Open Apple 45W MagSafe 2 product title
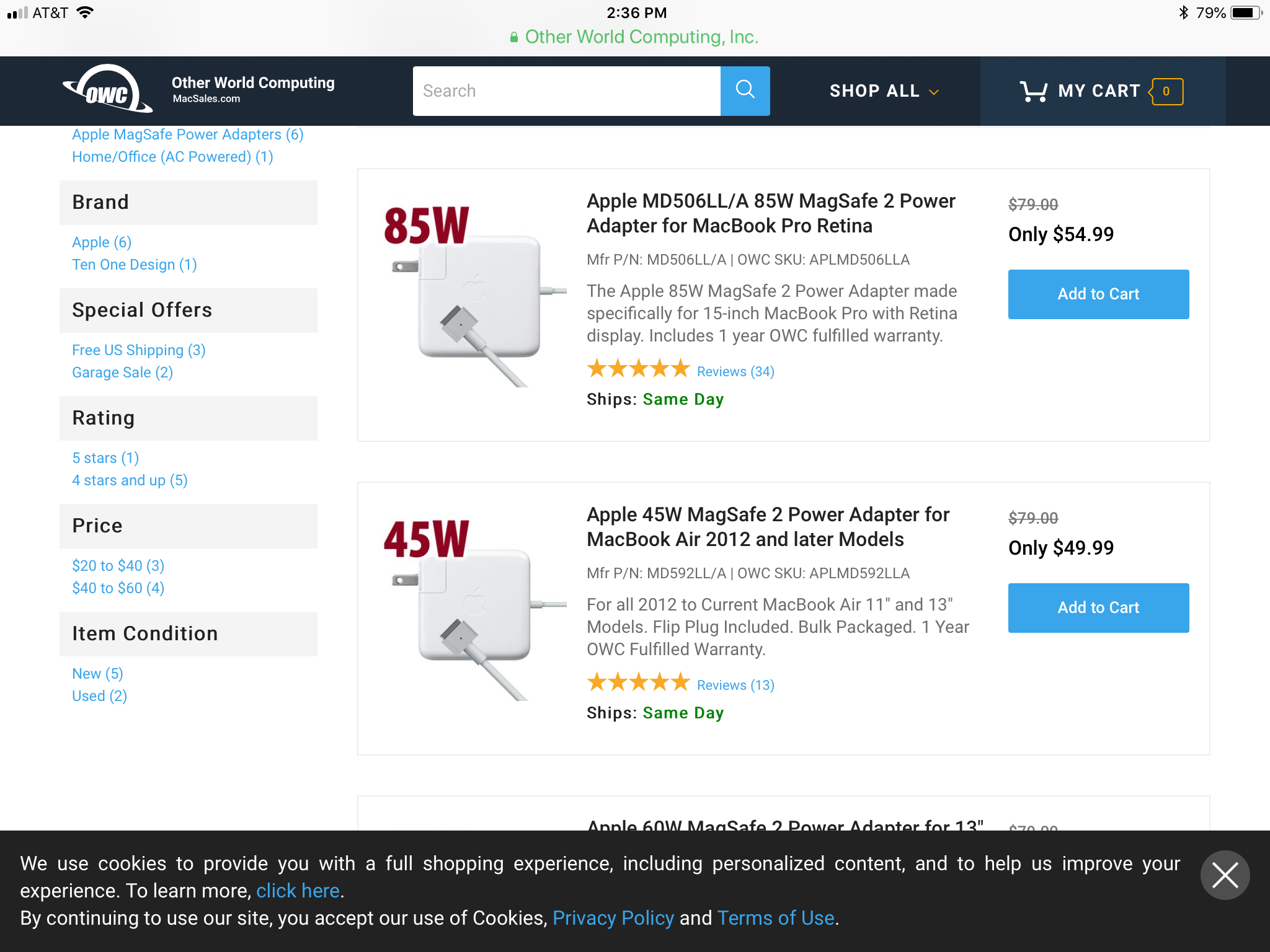Image resolution: width=1270 pixels, height=952 pixels. [x=768, y=527]
